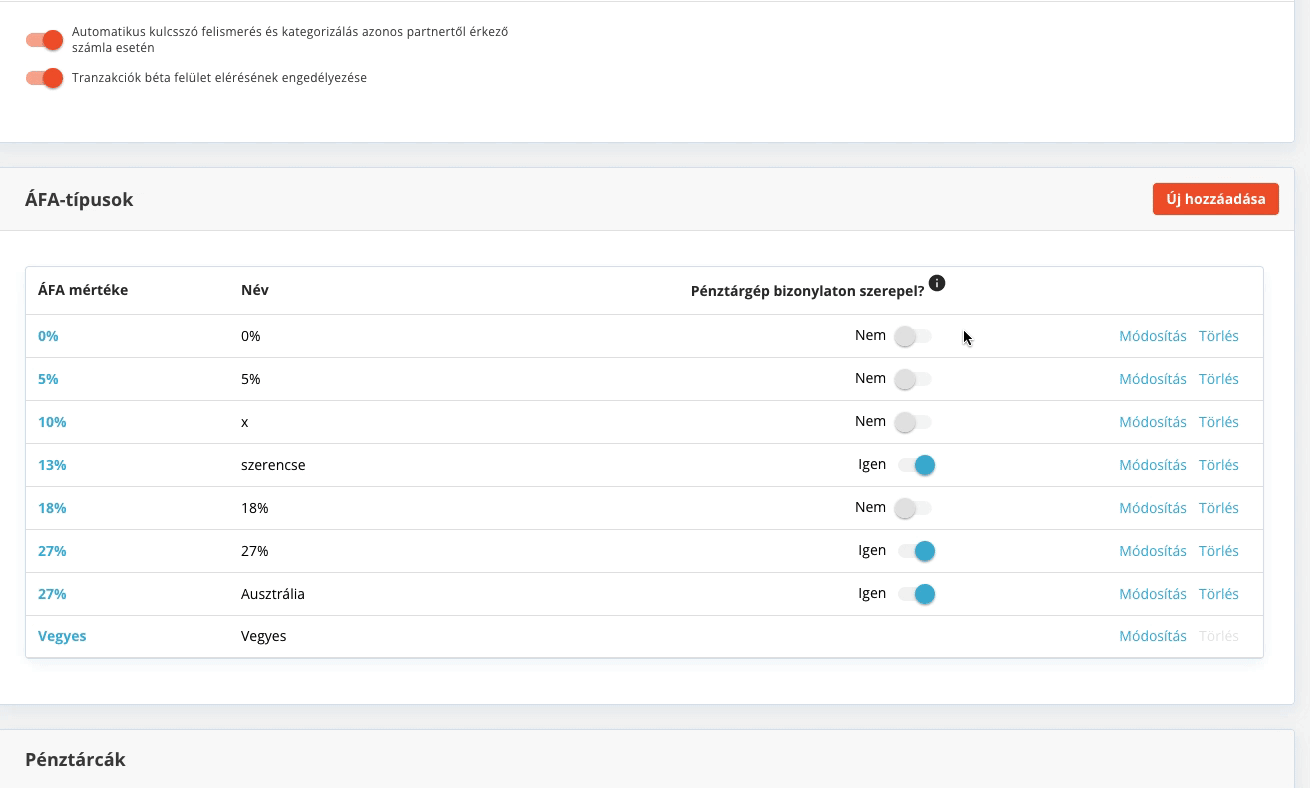
Task: Open the 18% VAT rate link
Action: (52, 508)
